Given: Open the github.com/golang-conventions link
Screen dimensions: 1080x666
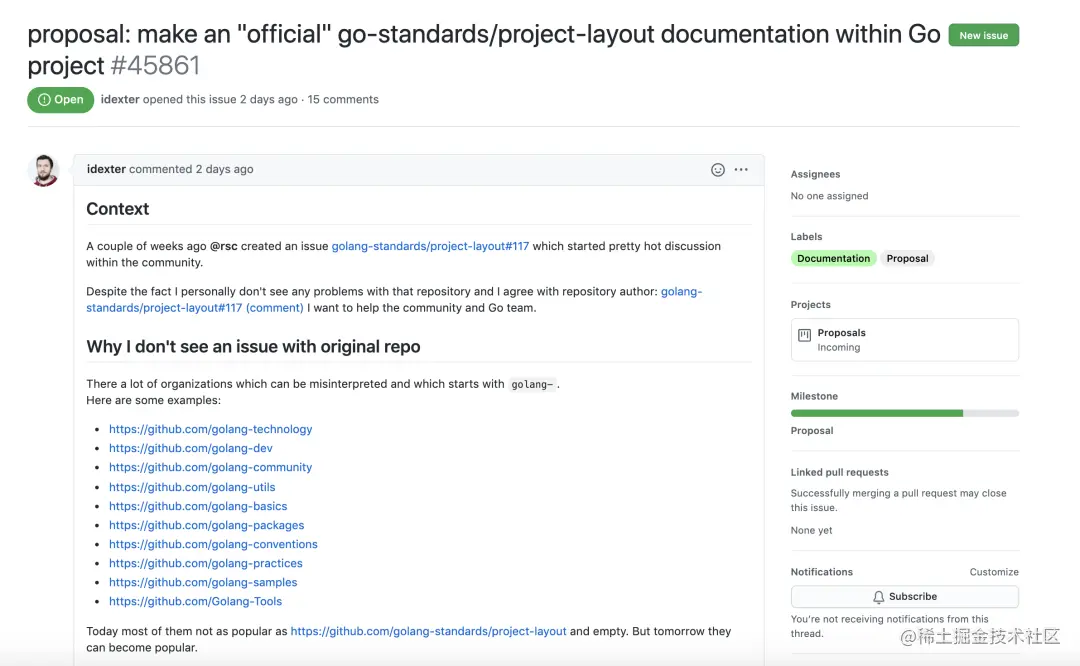Looking at the screenshot, I should point(213,544).
